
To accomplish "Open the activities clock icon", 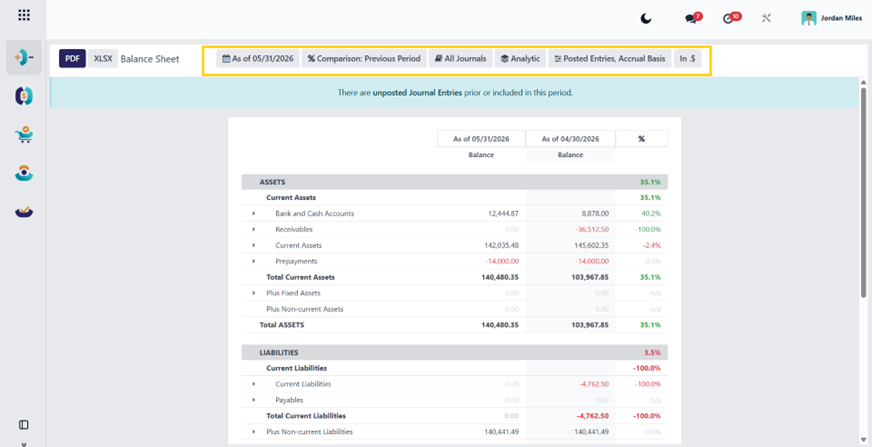I will tap(730, 19).
